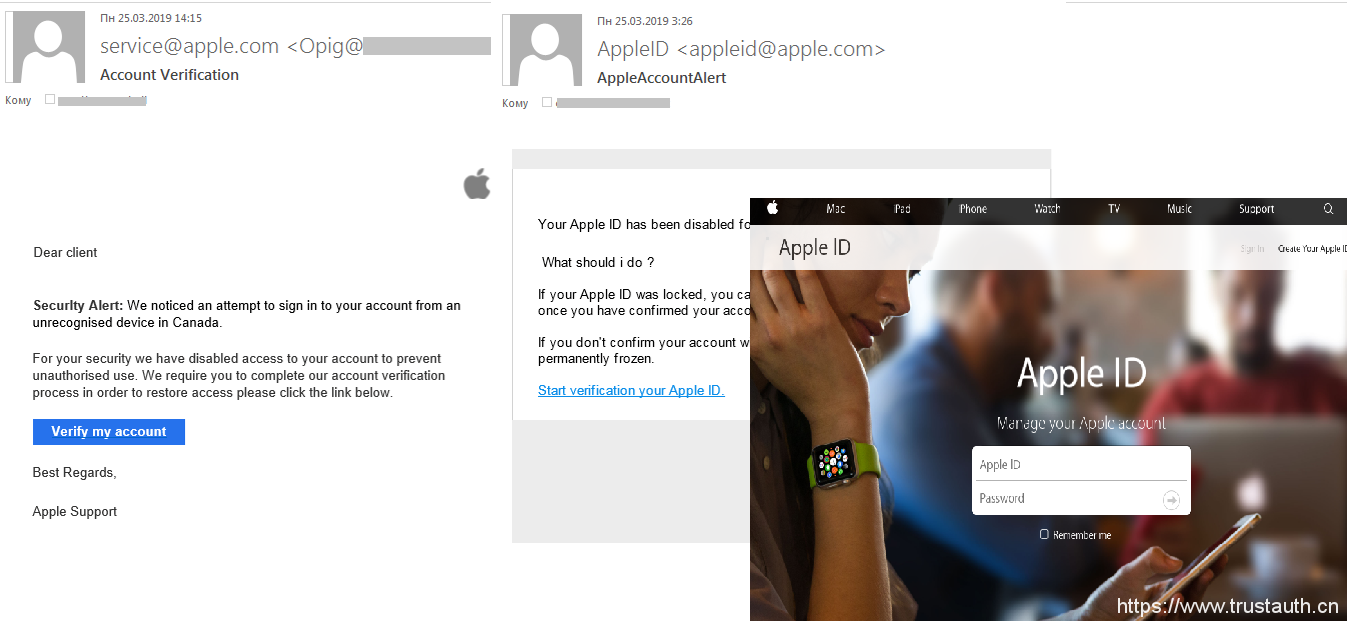The image size is (1347, 621).
Task: Tick the Remember me checkbox
Action: click(1044, 535)
